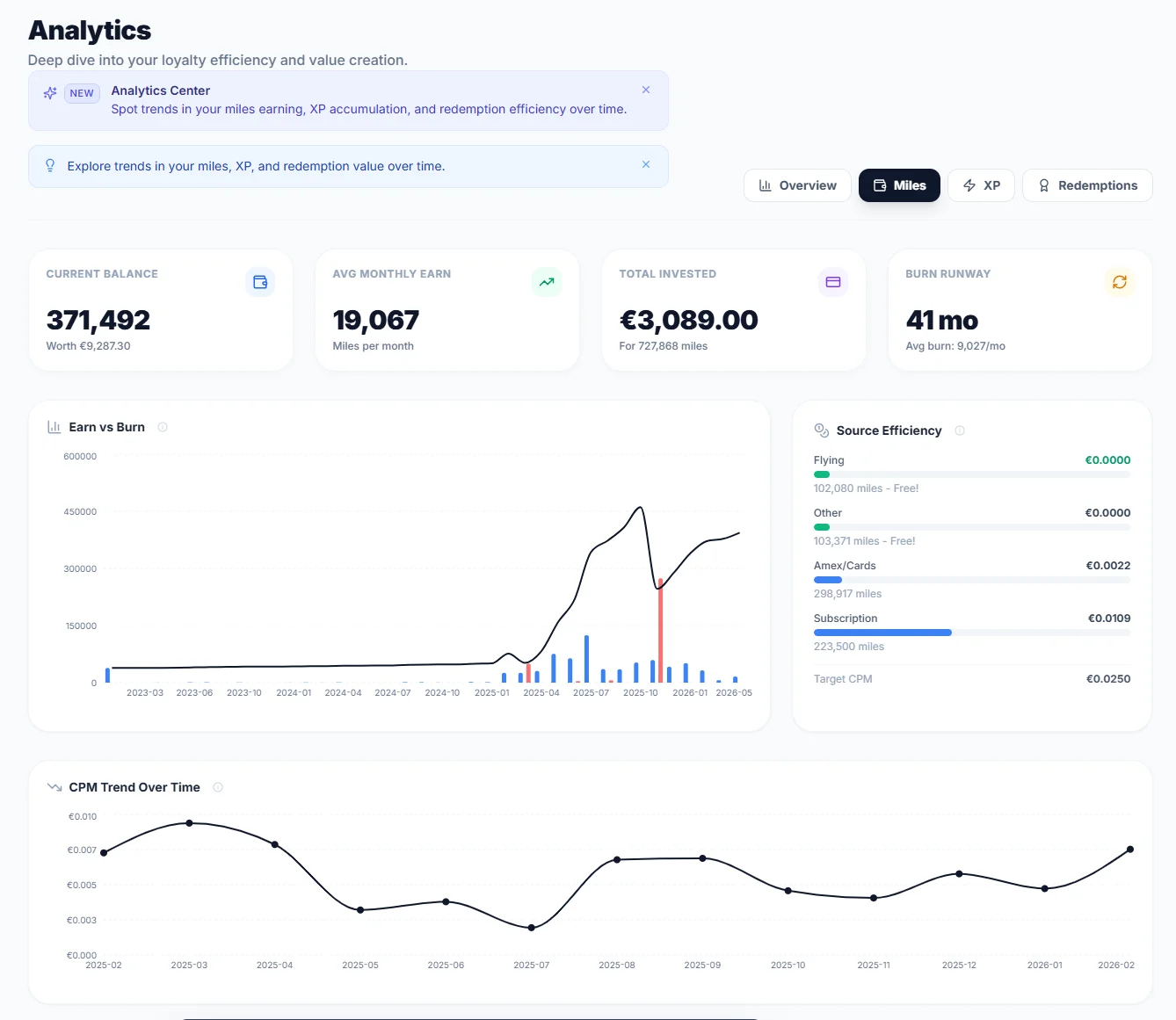The image size is (1176, 1020).
Task: Click the sparkle icon beside Analytics Center
Action: click(x=50, y=92)
